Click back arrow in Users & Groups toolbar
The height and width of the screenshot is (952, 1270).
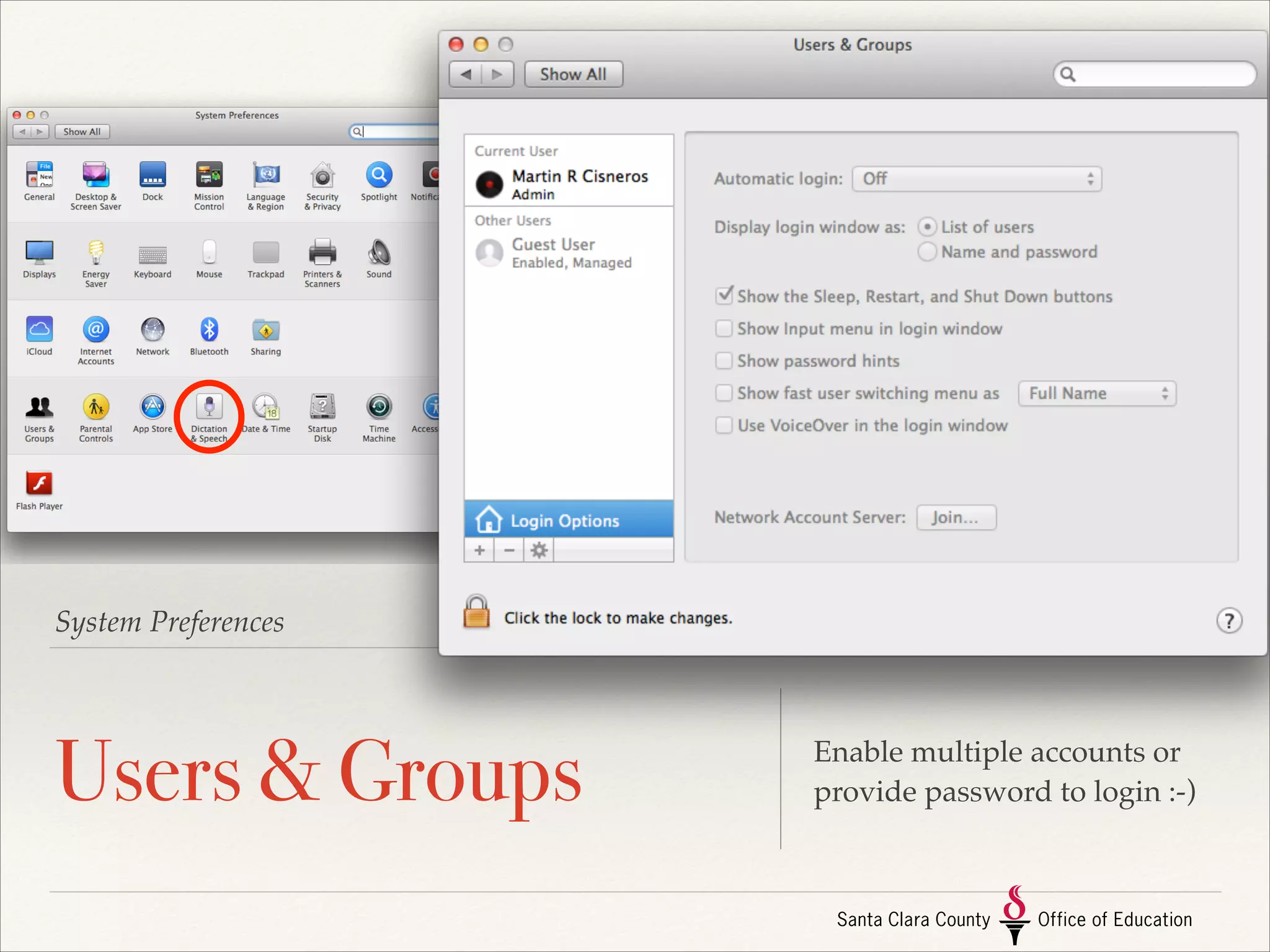466,74
